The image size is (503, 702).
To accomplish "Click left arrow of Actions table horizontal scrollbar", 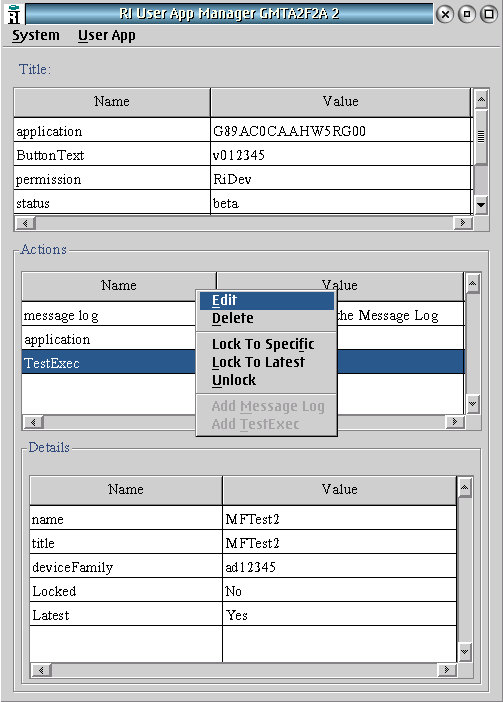I will 33,422.
